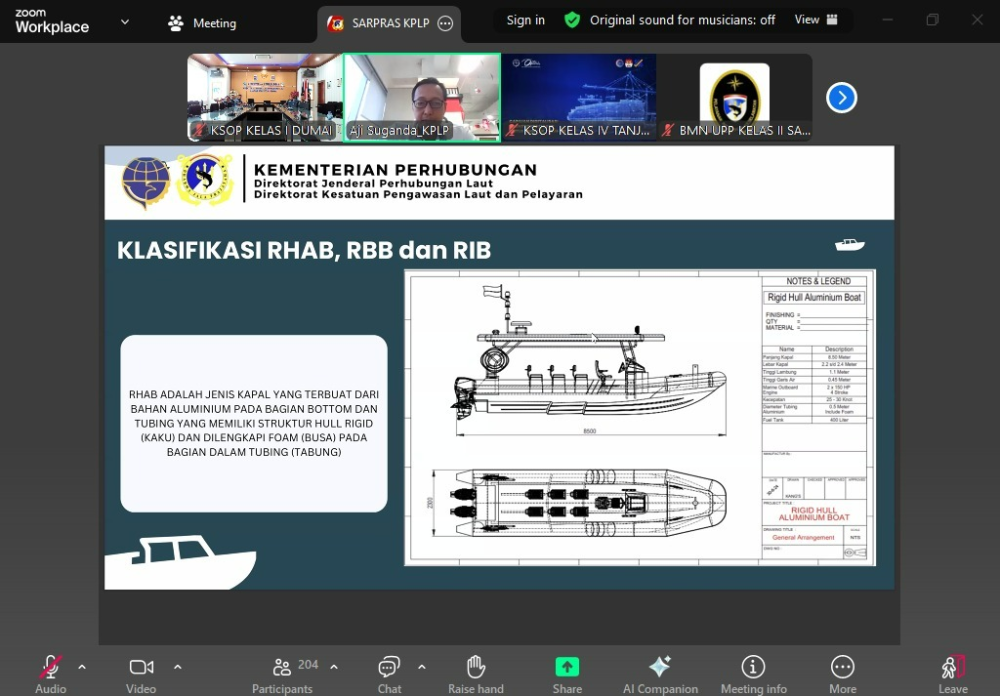Click the SARPRAS KPLP tab logo icon

click(x=335, y=24)
